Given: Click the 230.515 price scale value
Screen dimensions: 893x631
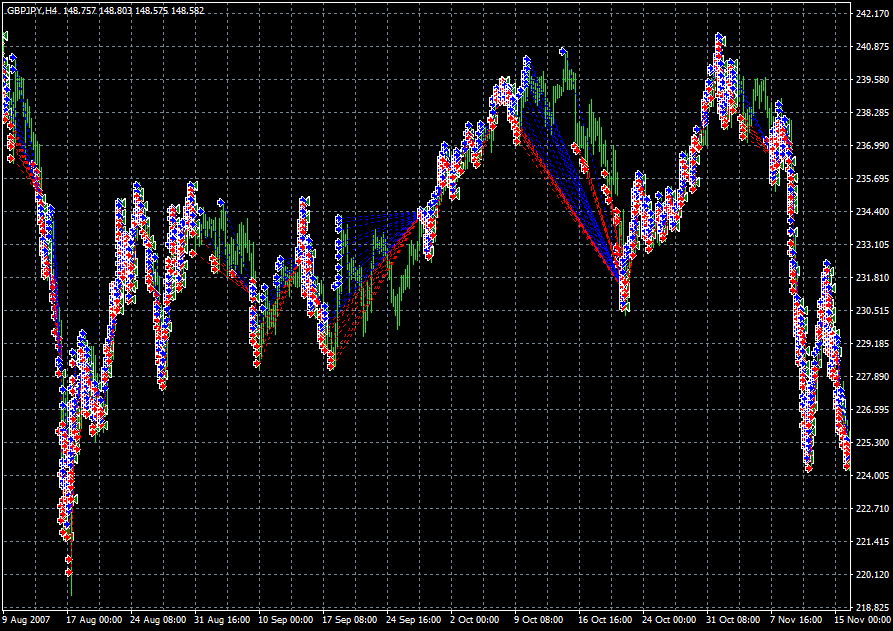Looking at the screenshot, I should pos(871,311).
